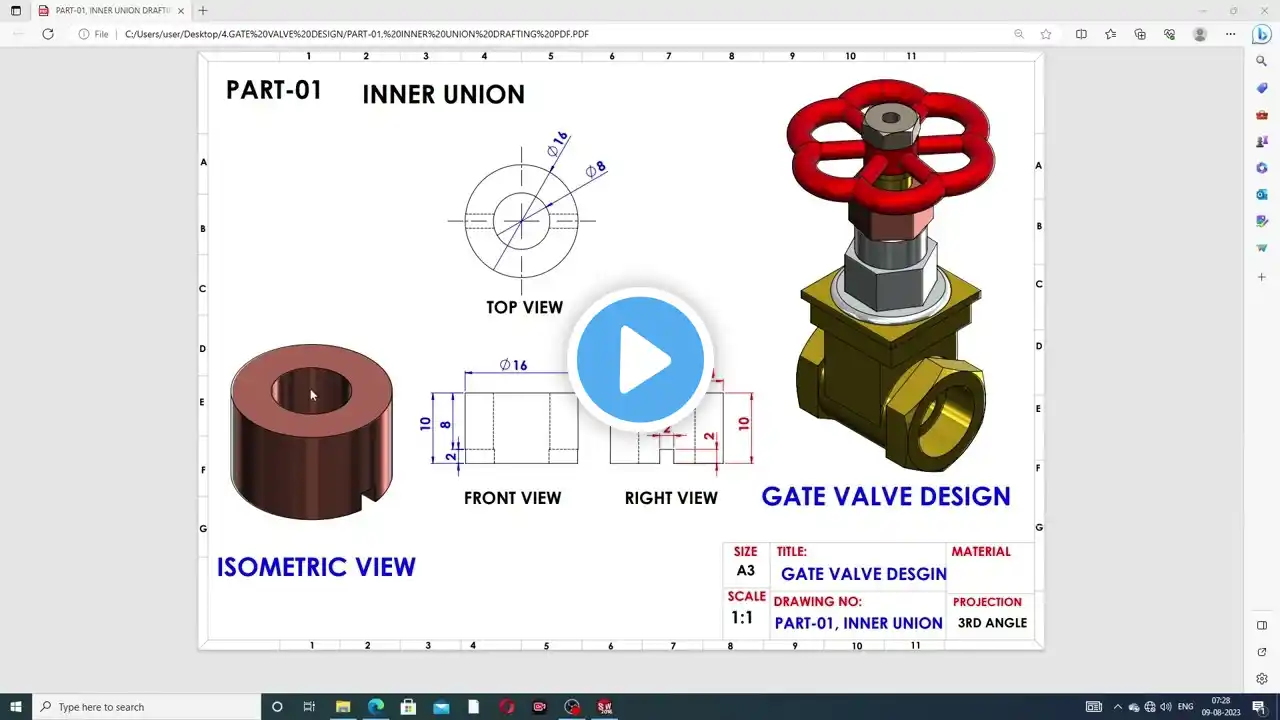Open the Windows Start menu
This screenshot has height=720, width=1280.
point(16,707)
